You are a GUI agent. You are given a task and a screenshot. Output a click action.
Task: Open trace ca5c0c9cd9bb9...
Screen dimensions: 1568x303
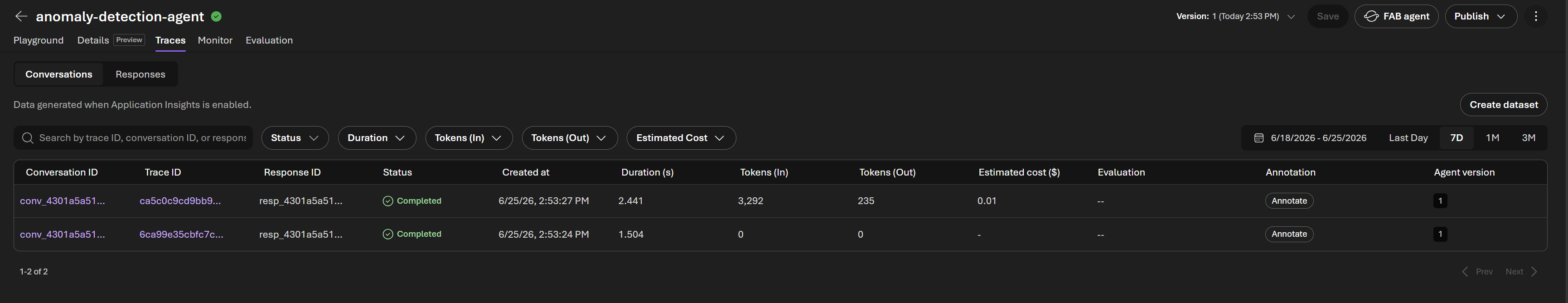tap(180, 201)
